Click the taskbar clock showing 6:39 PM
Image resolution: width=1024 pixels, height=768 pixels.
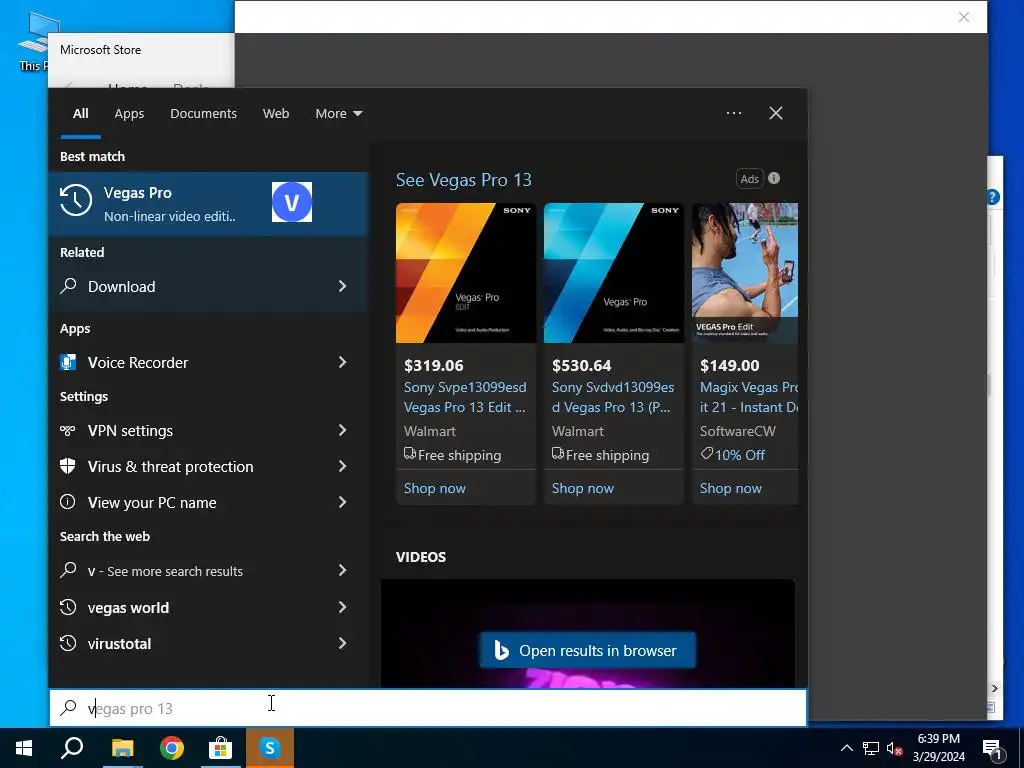tap(939, 748)
